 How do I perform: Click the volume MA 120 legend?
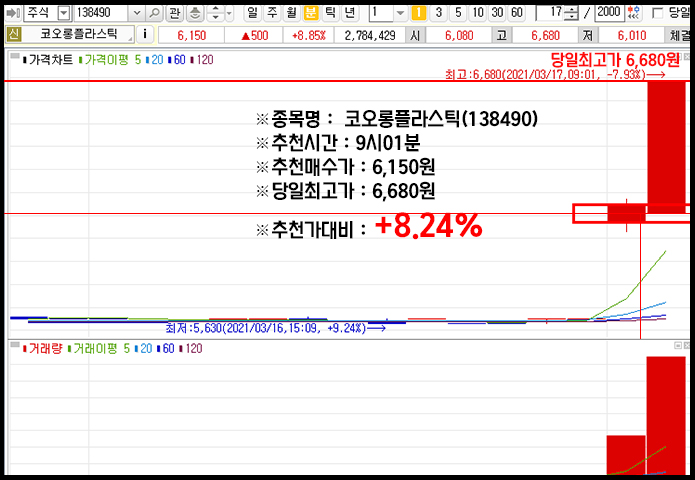(191, 348)
